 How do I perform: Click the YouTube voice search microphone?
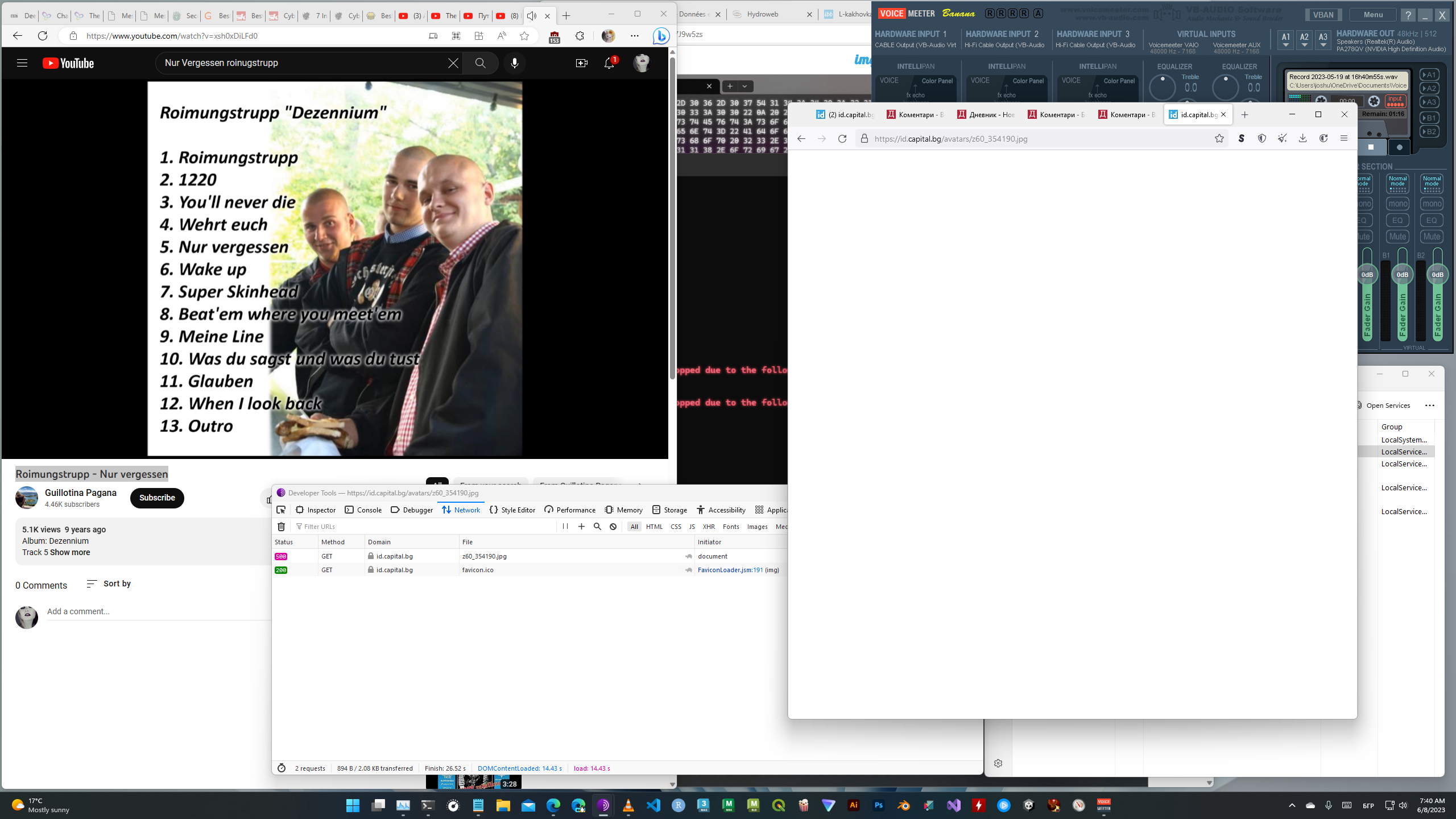tap(514, 63)
